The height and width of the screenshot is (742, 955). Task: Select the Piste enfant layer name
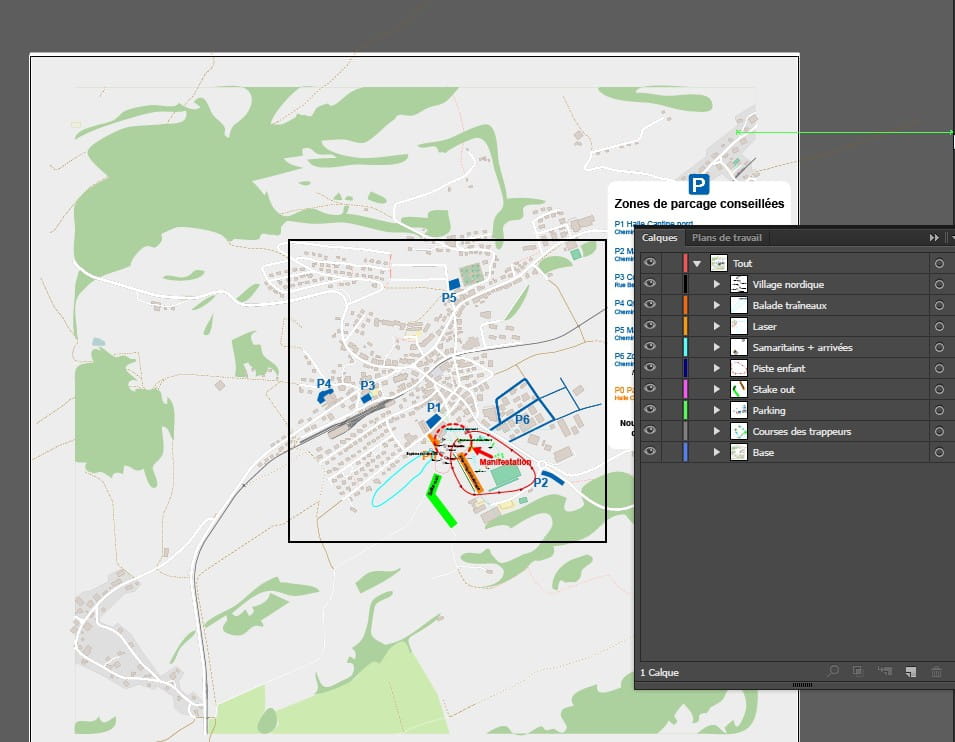pyautogui.click(x=778, y=369)
